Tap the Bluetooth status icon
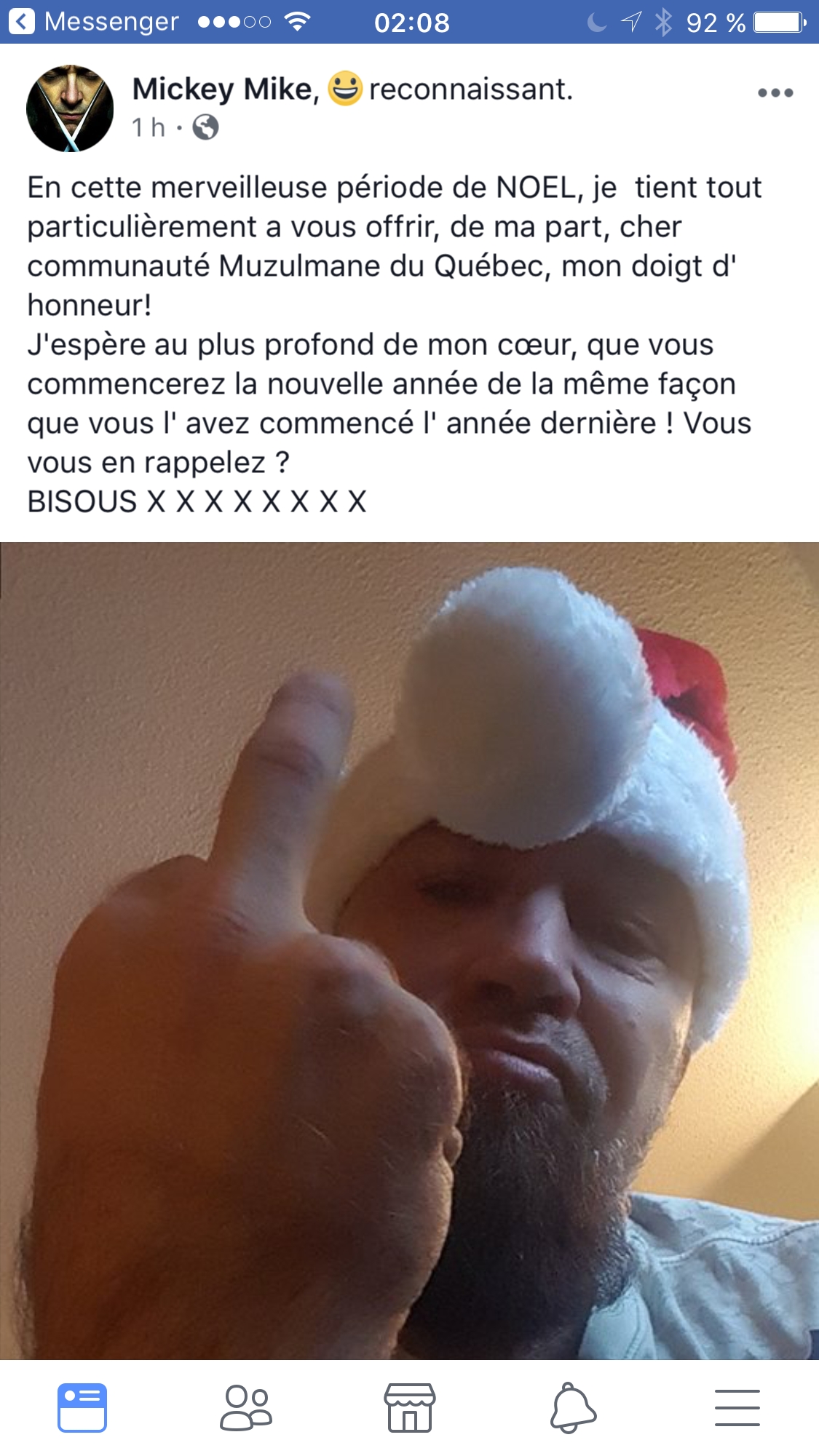Image resolution: width=819 pixels, height=1456 pixels. coord(663,22)
